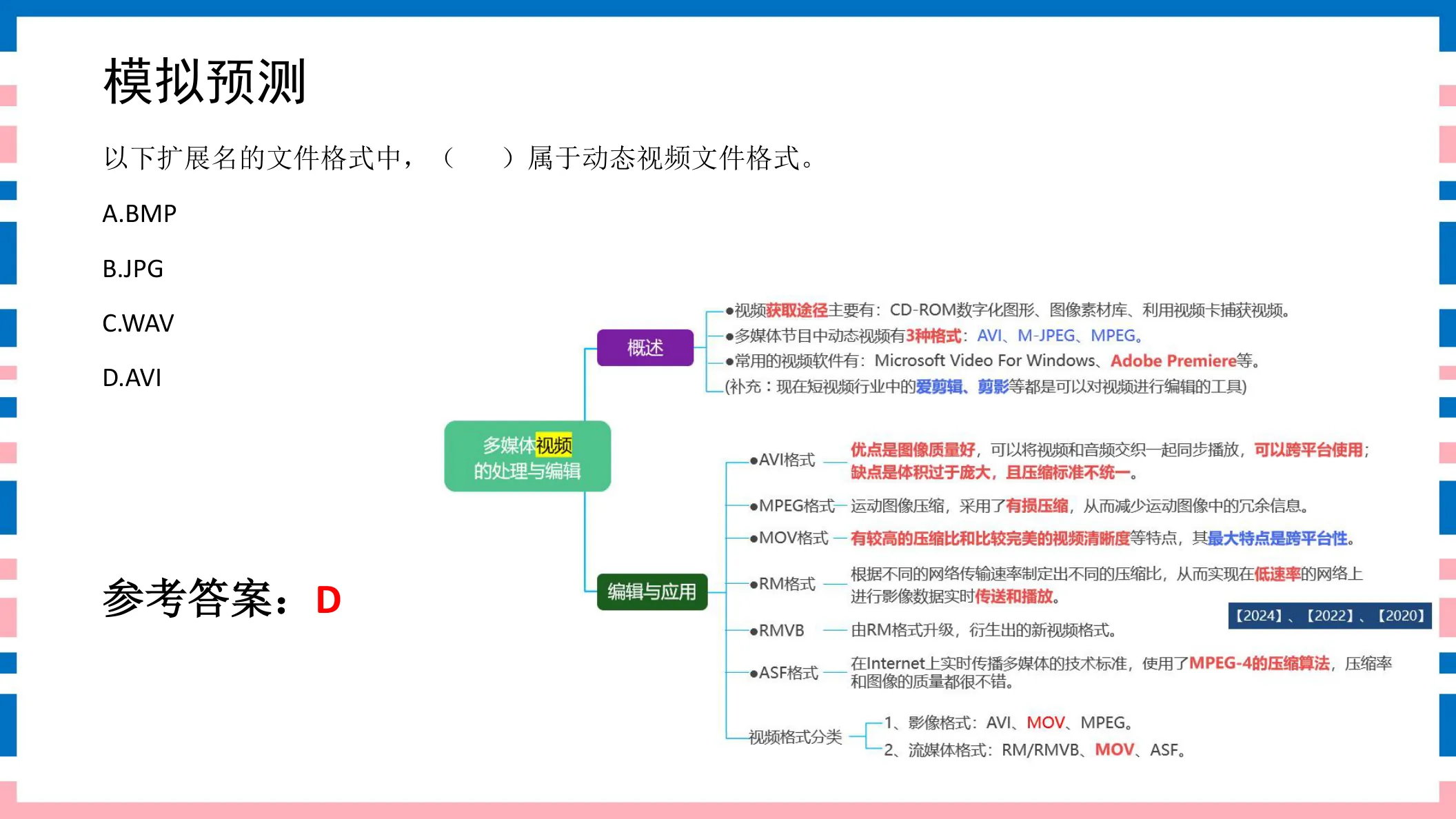Click the red text 3种格式
This screenshot has width=1456, height=819.
tap(933, 336)
